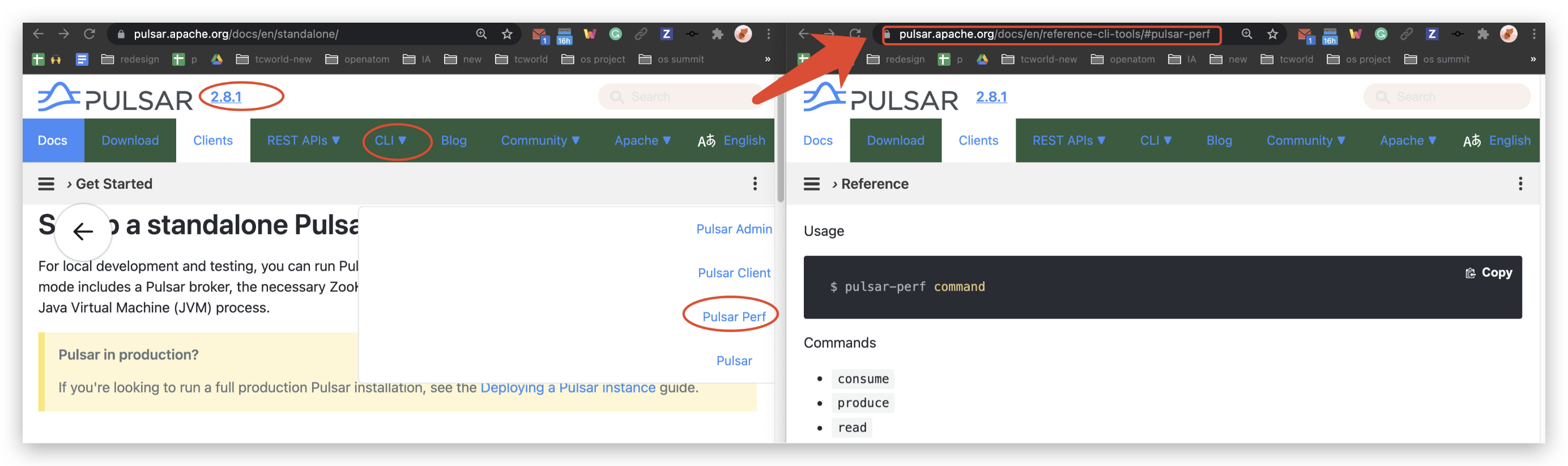Expand the Apache dropdown in right window
The height and width of the screenshot is (466, 1568).
(1408, 141)
